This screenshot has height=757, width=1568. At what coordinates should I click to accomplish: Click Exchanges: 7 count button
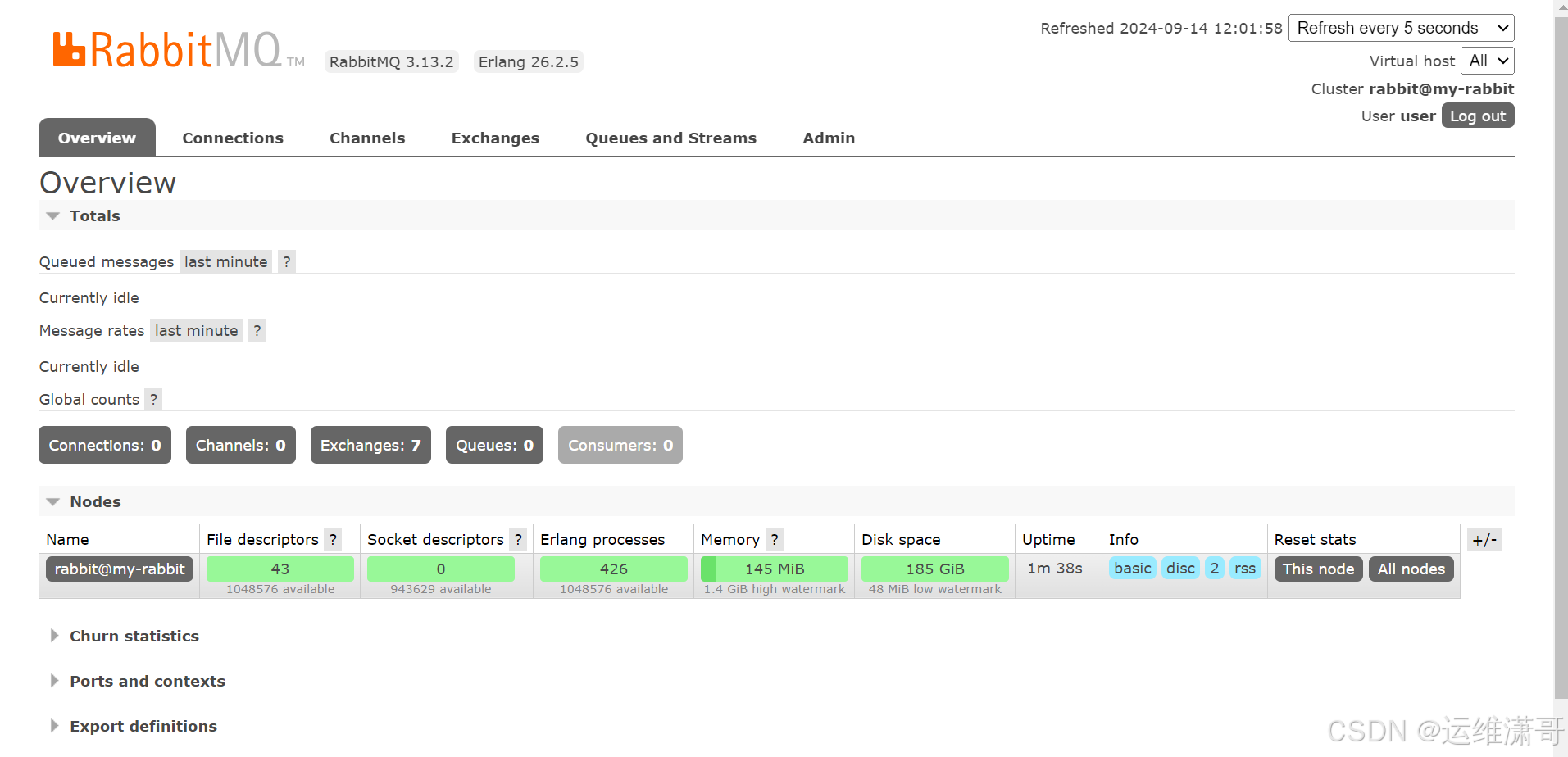[x=370, y=445]
